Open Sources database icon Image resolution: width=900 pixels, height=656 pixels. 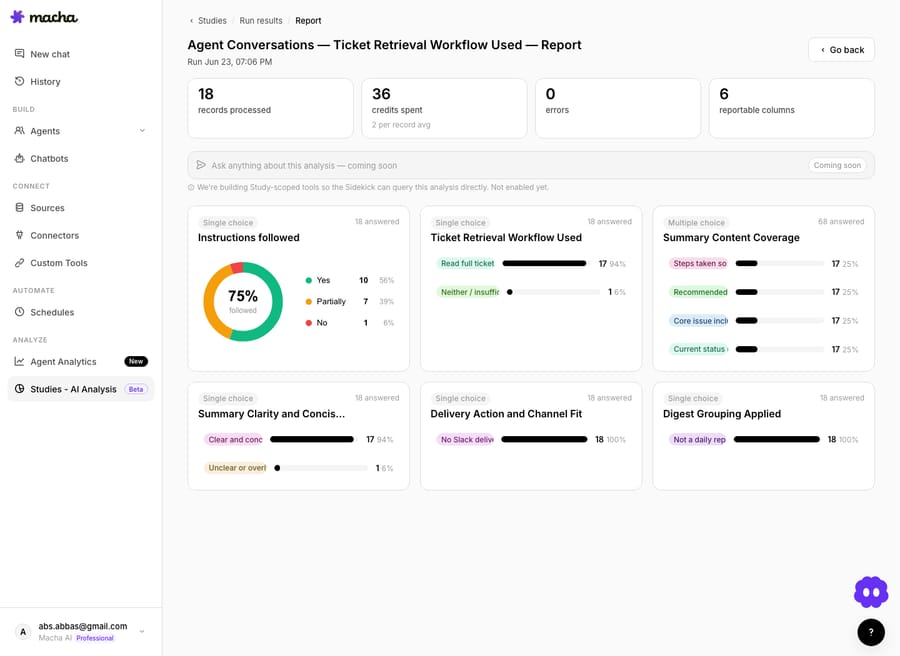20,207
